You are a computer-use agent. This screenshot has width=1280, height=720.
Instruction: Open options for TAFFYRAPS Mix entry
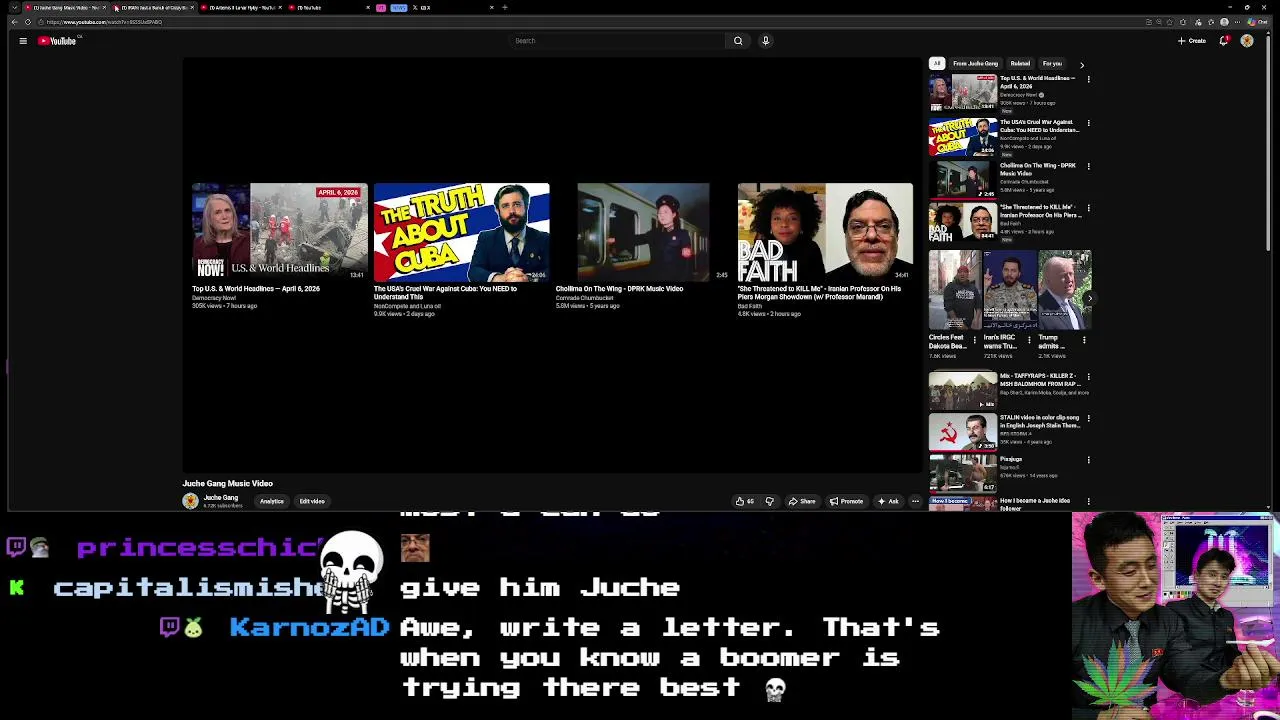[x=1088, y=377]
